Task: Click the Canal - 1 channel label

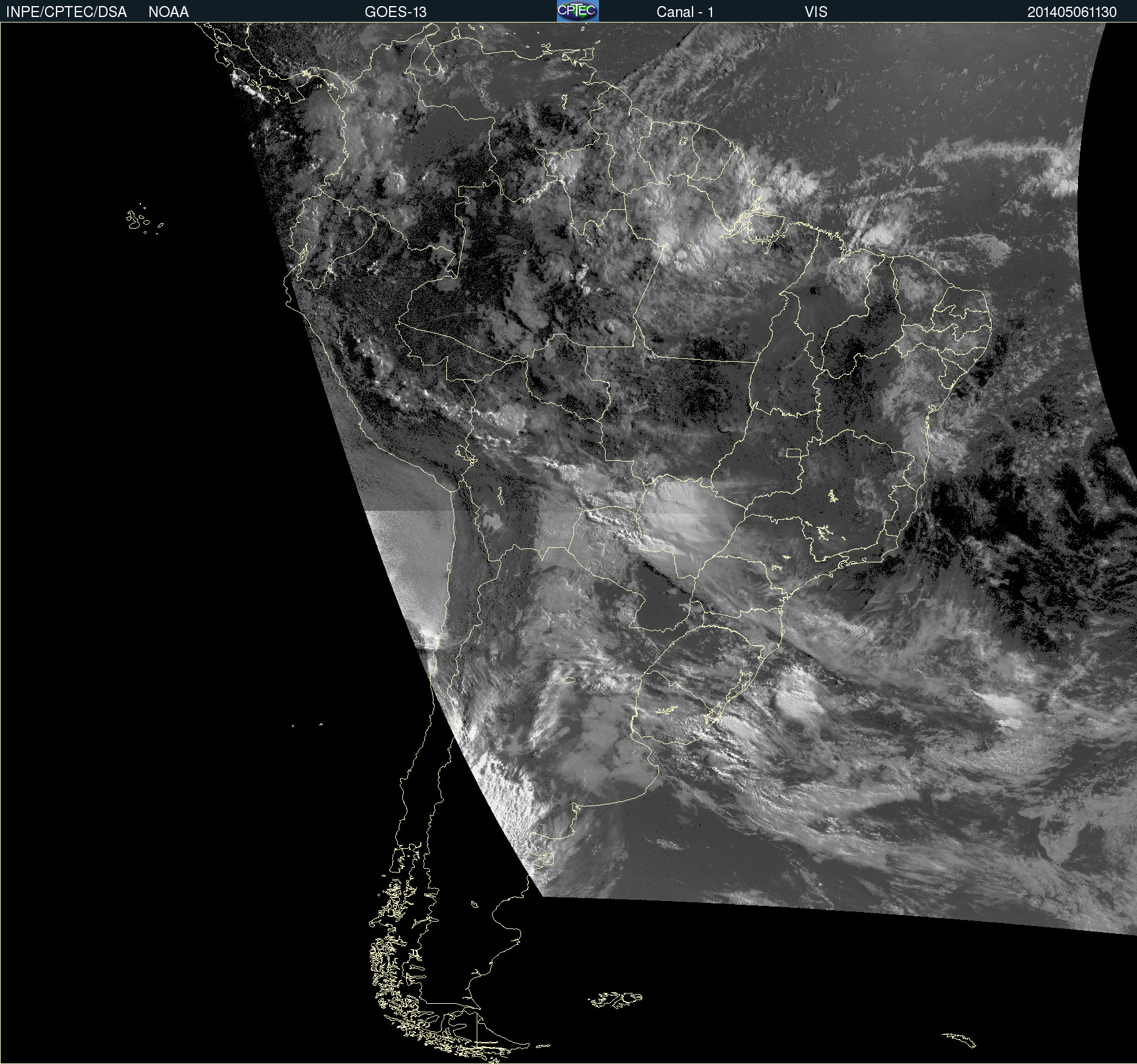Action: 685,12
